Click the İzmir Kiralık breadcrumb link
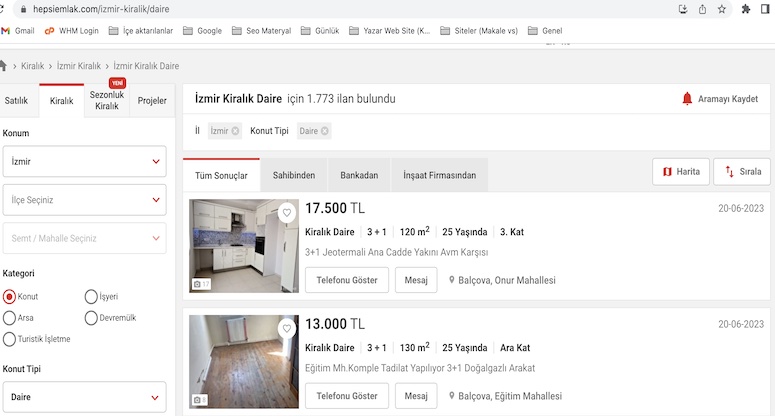 pos(79,66)
